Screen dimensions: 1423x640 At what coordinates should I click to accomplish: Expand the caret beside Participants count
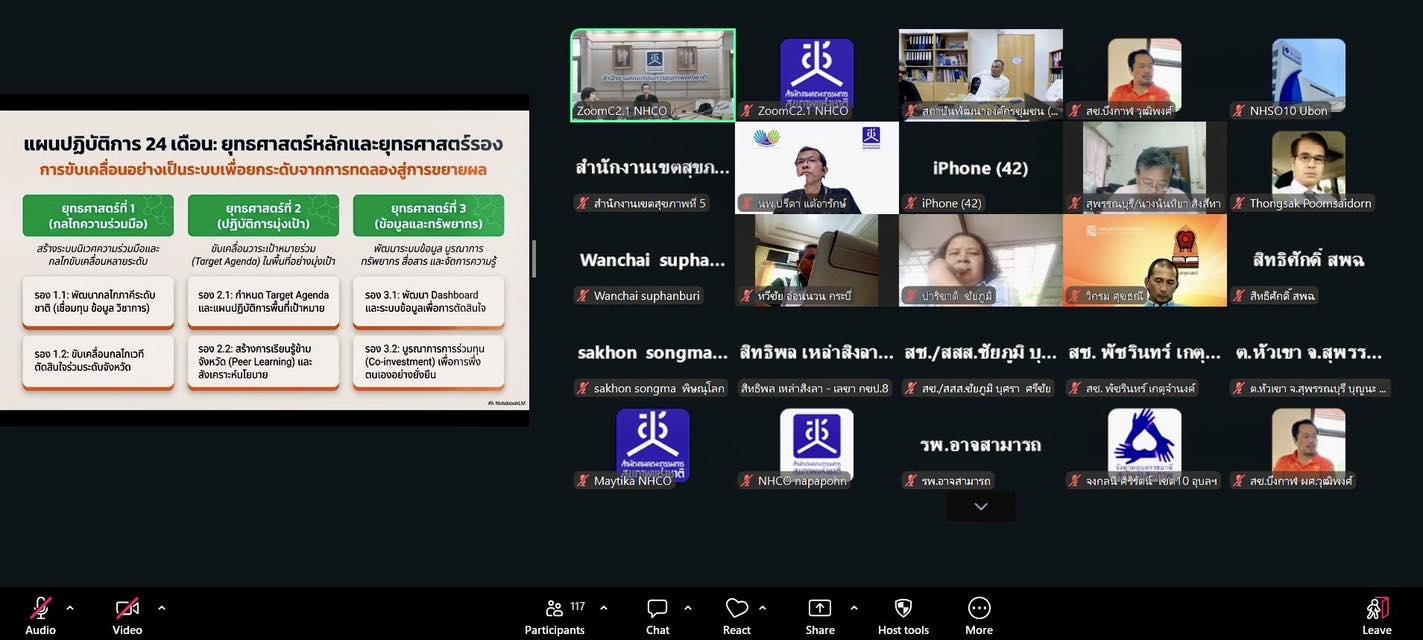click(603, 607)
